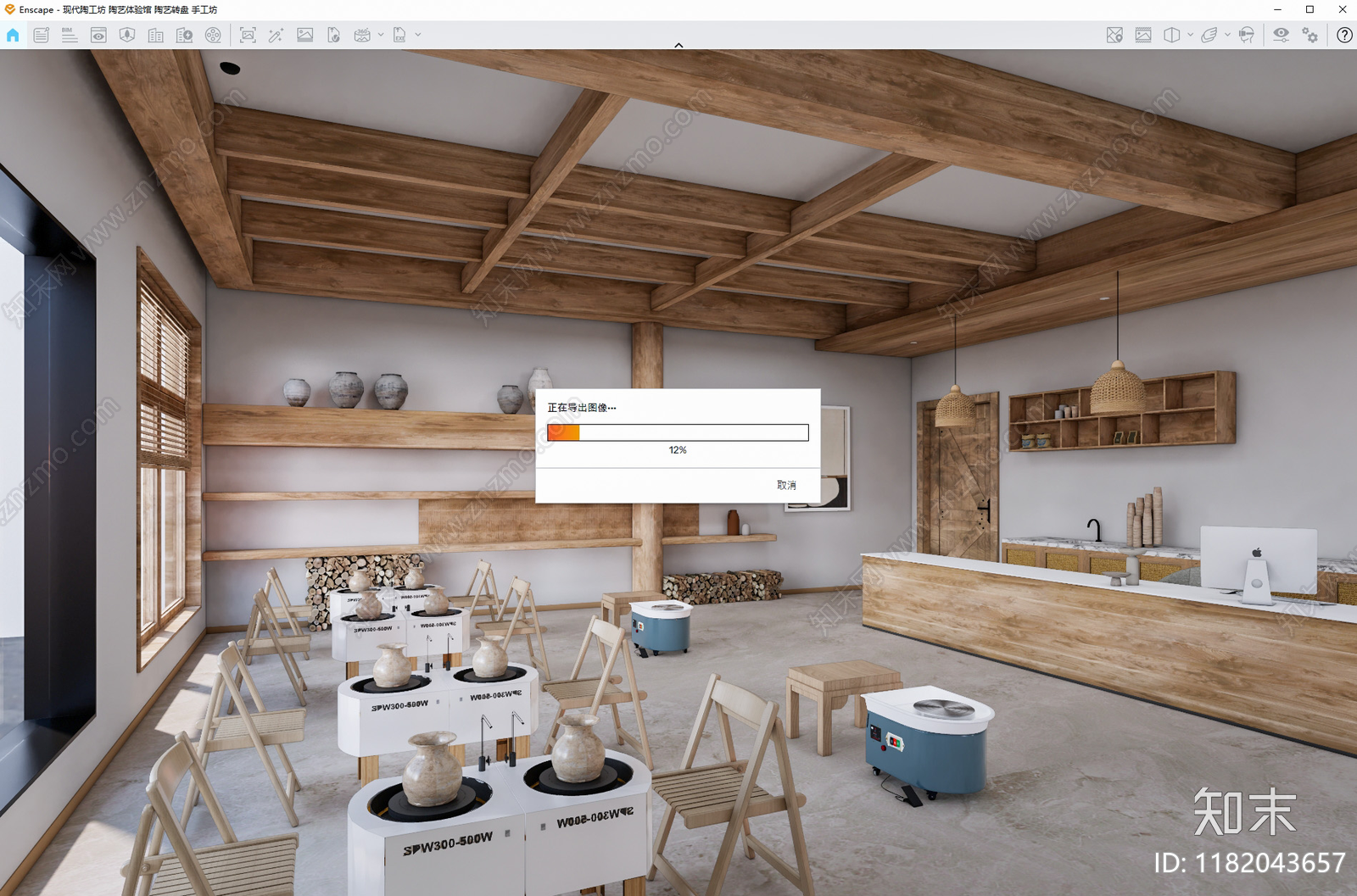Close the Enscape window

point(1342,9)
